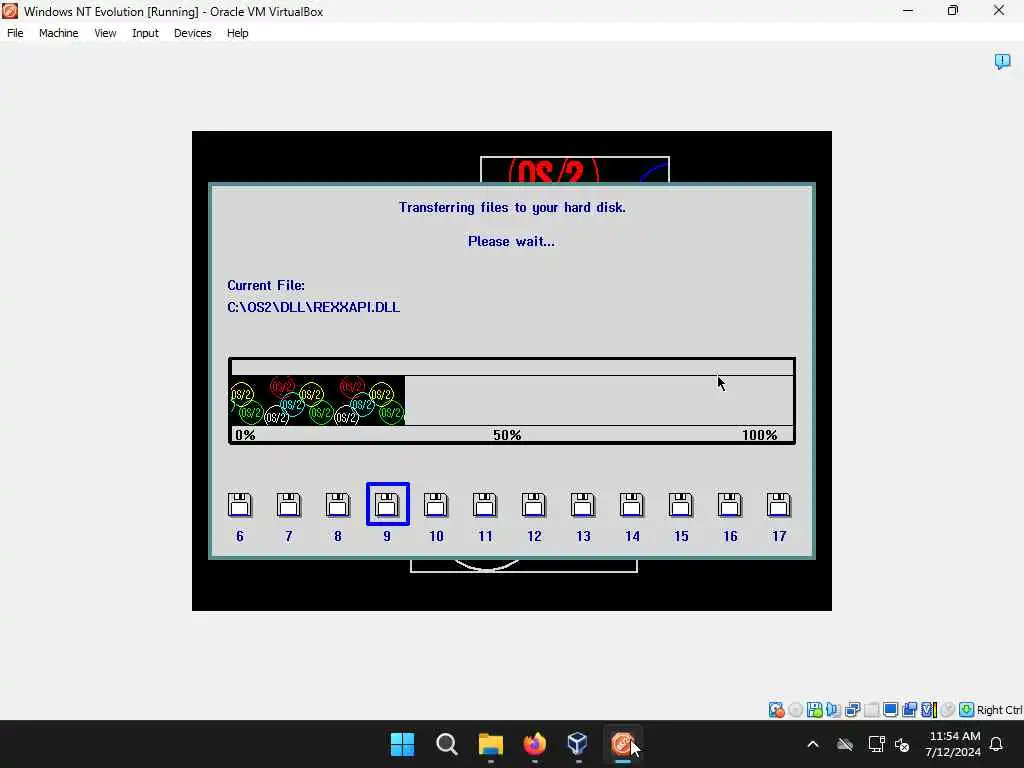This screenshot has height=768, width=1024.
Task: Click the number 9 diskette label
Action: click(x=387, y=536)
